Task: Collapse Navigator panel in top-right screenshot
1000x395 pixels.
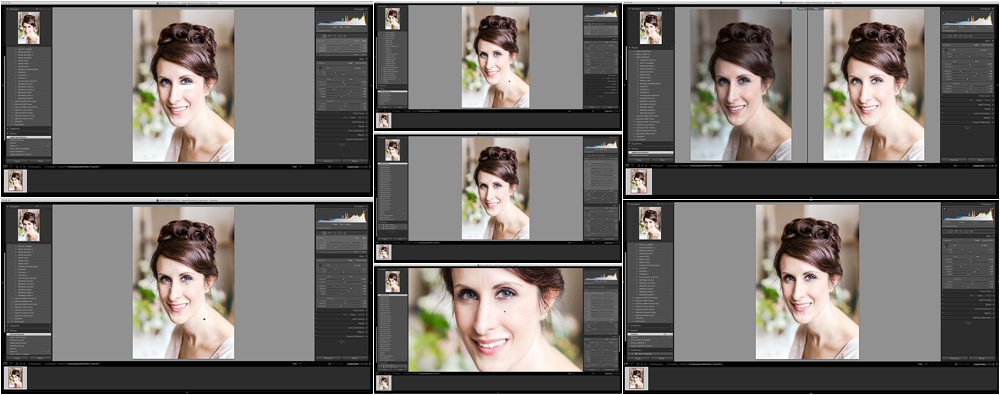Action: point(629,9)
